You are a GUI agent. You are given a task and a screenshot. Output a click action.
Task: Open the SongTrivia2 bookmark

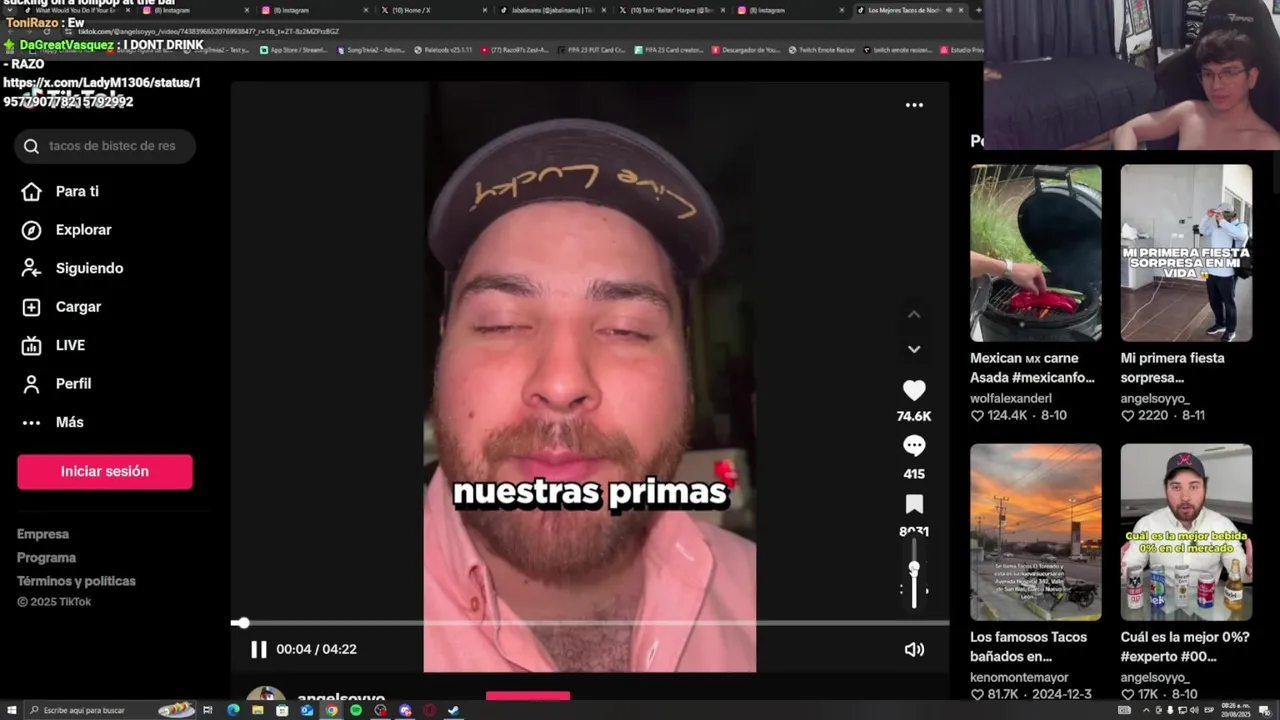(x=370, y=50)
